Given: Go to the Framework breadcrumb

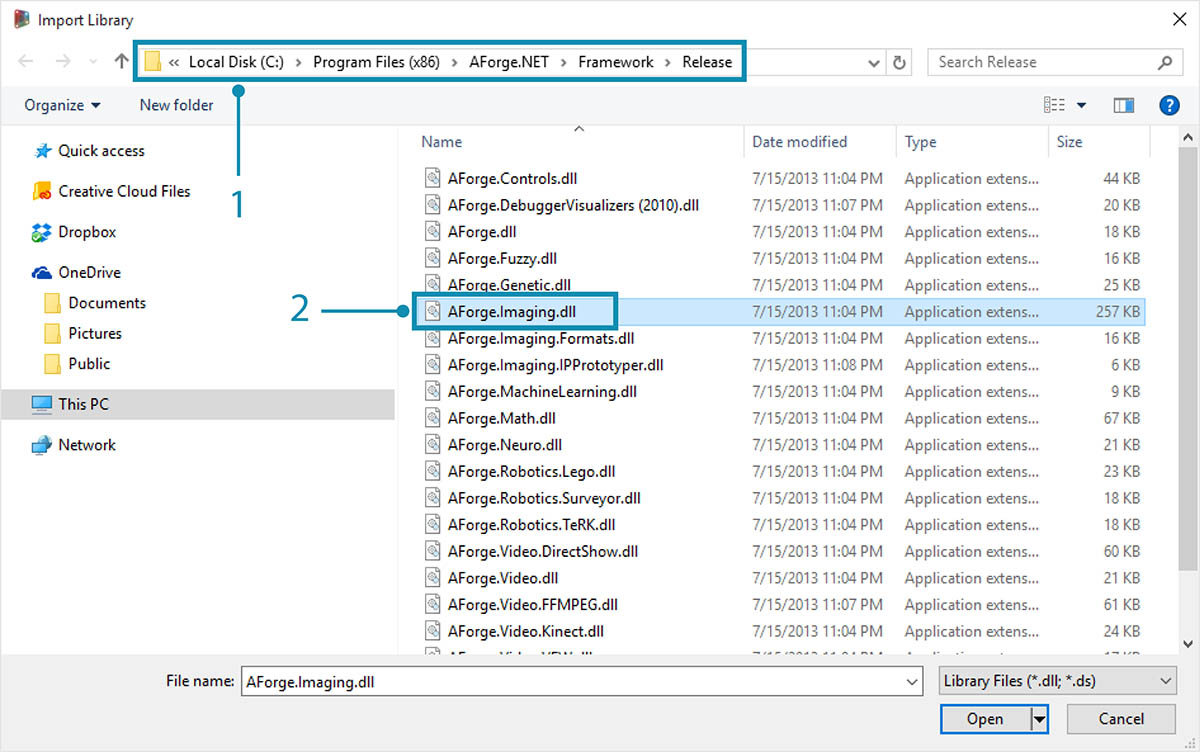Looking at the screenshot, I should pyautogui.click(x=616, y=62).
